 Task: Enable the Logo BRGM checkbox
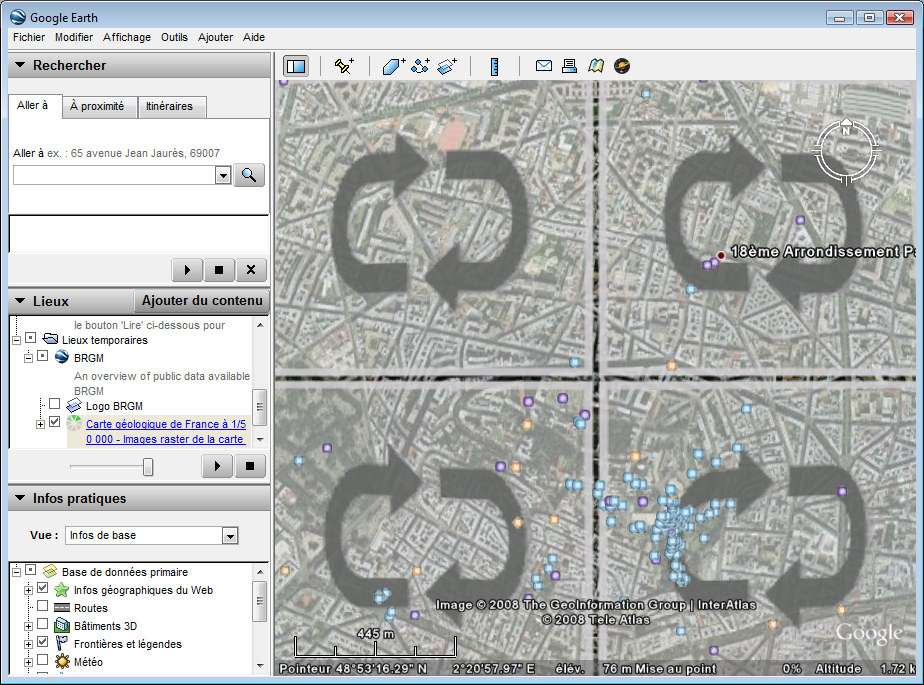point(54,404)
